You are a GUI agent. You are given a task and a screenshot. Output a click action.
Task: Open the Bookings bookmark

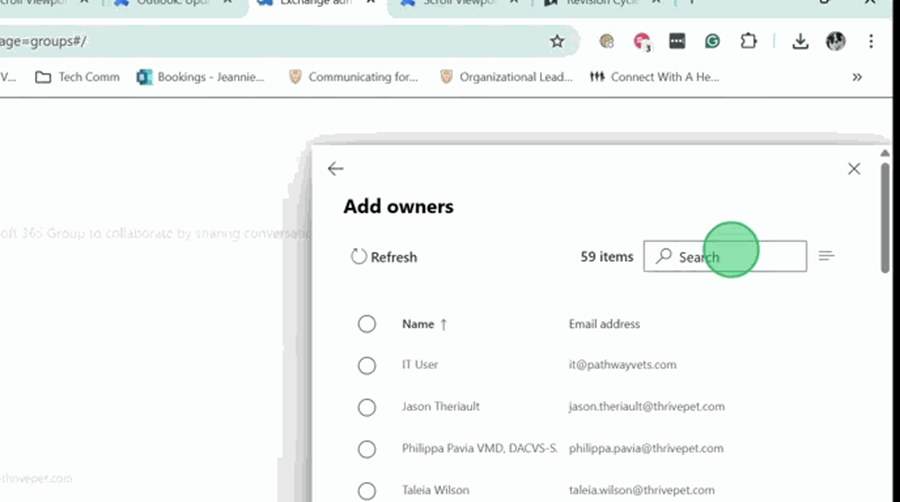200,77
